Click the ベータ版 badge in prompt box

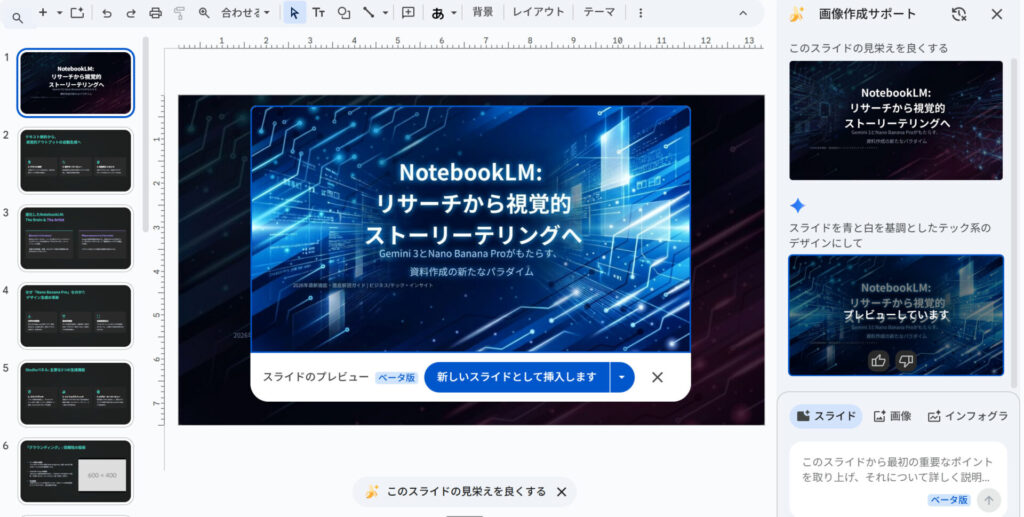point(949,500)
